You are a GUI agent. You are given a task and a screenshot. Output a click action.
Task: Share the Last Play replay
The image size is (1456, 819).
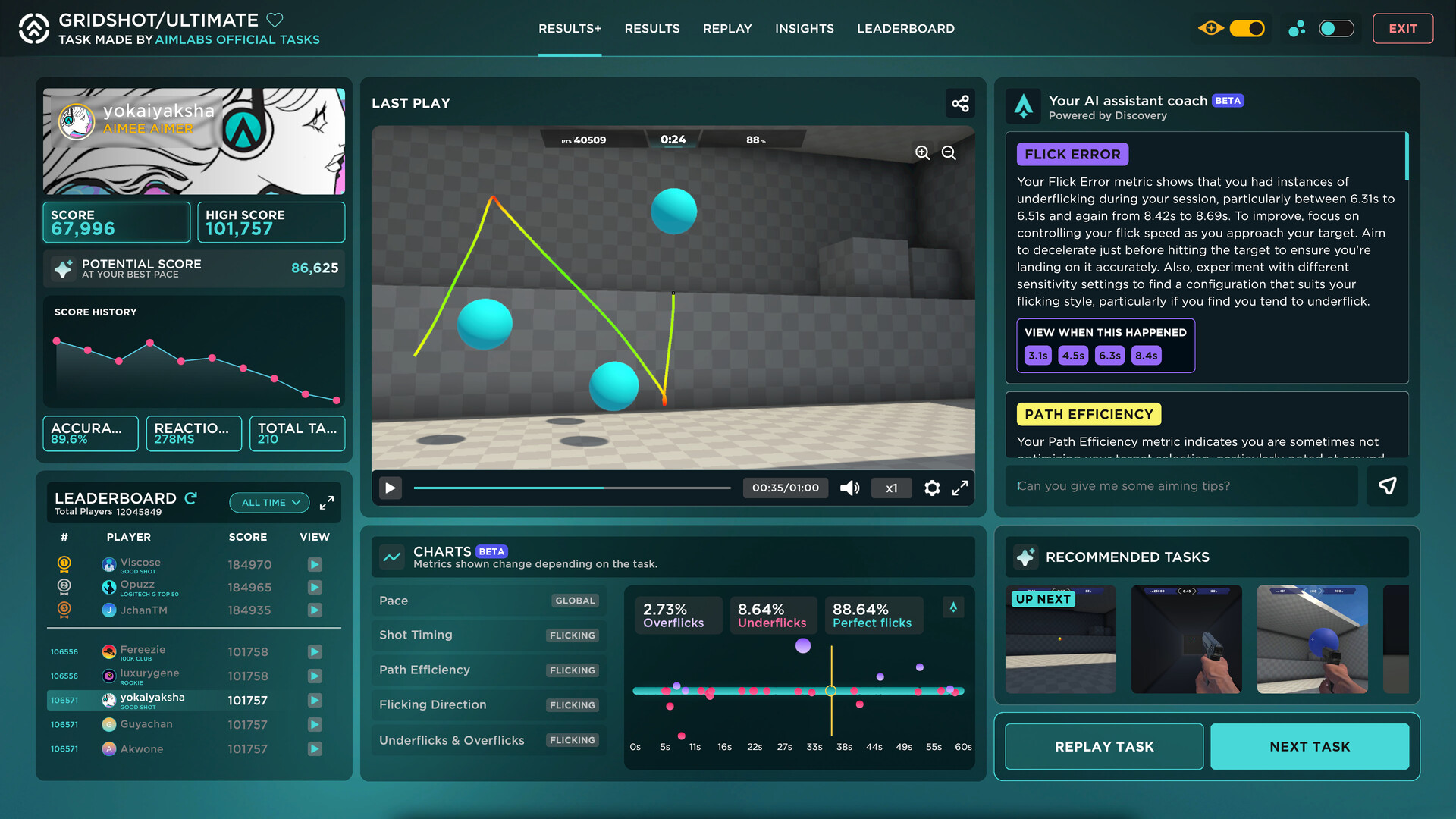click(x=959, y=104)
